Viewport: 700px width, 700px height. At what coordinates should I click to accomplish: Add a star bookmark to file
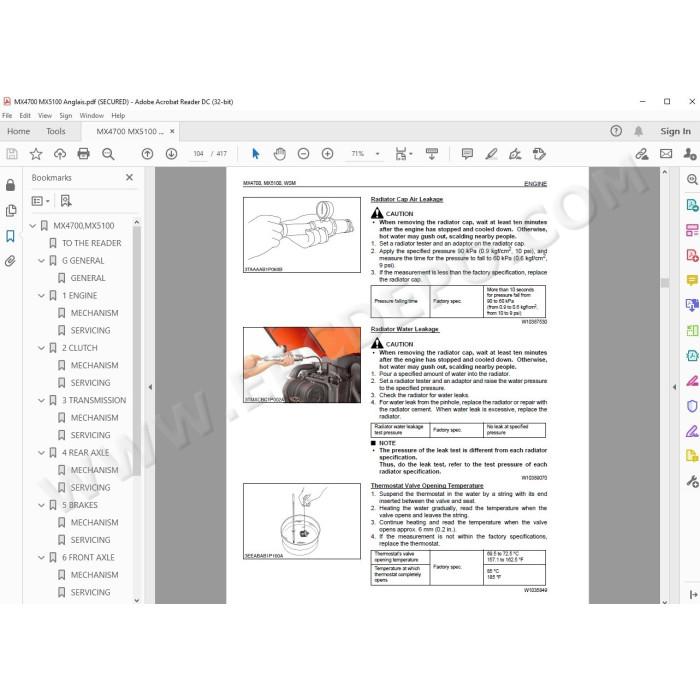tap(36, 154)
